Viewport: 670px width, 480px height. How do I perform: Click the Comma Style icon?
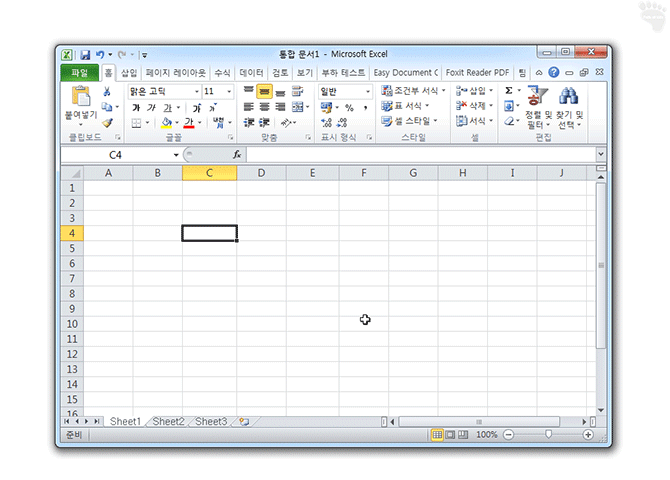coord(365,108)
